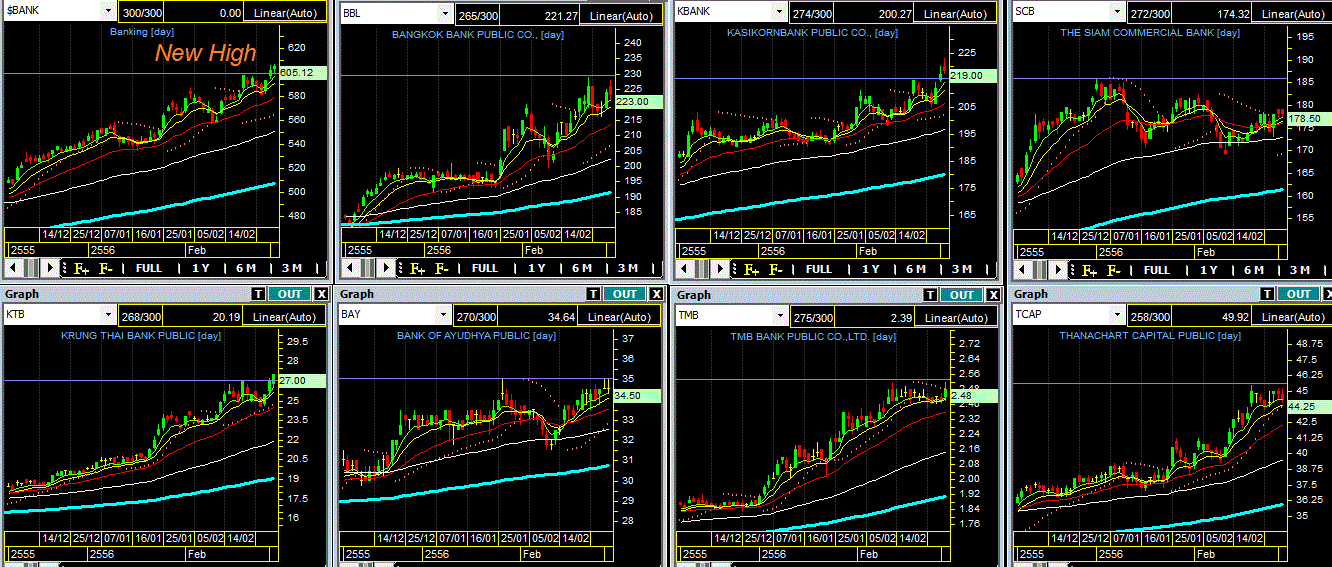Click the right scroll arrow under SCB chart
This screenshot has height=567, width=1332.
tap(1059, 269)
